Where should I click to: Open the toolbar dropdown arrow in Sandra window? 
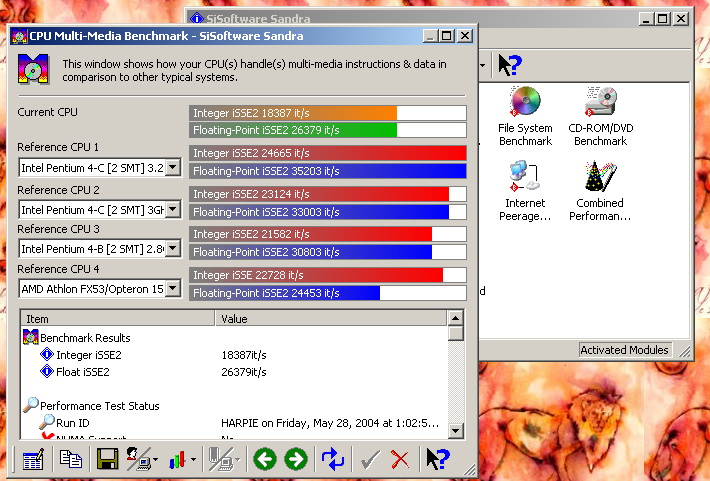483,65
